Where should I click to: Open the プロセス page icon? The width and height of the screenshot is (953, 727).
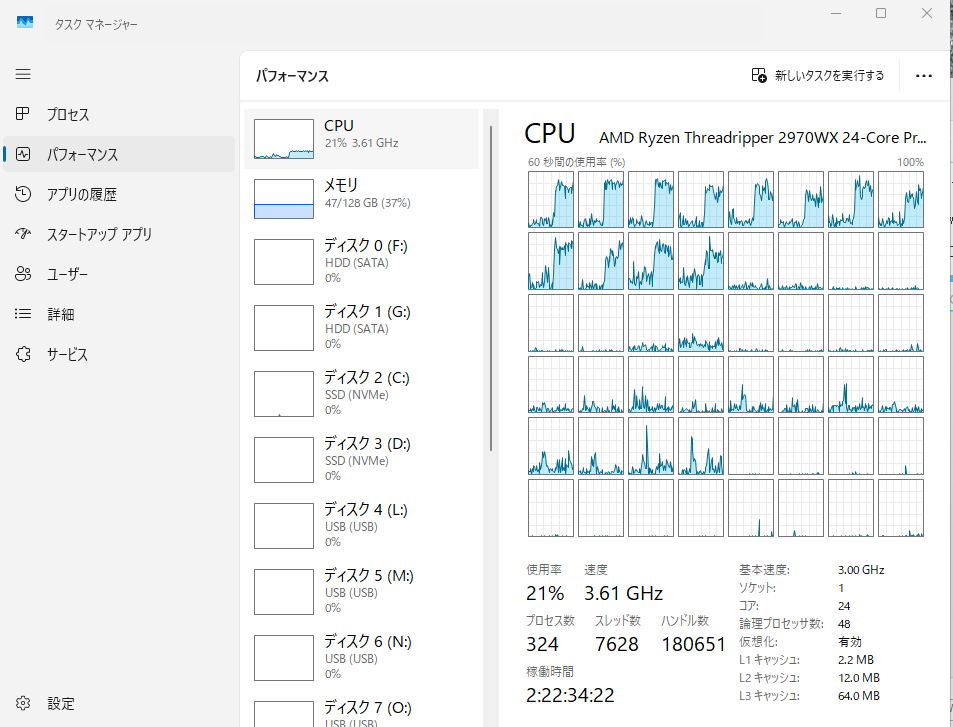tap(23, 115)
